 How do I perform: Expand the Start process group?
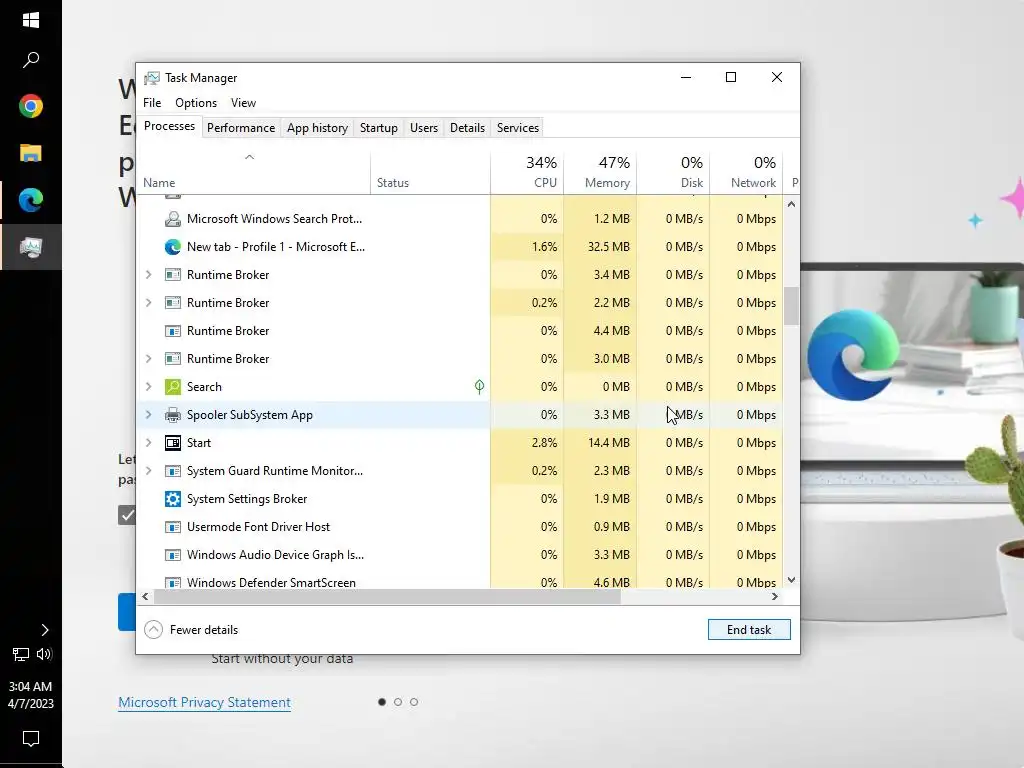coord(148,443)
